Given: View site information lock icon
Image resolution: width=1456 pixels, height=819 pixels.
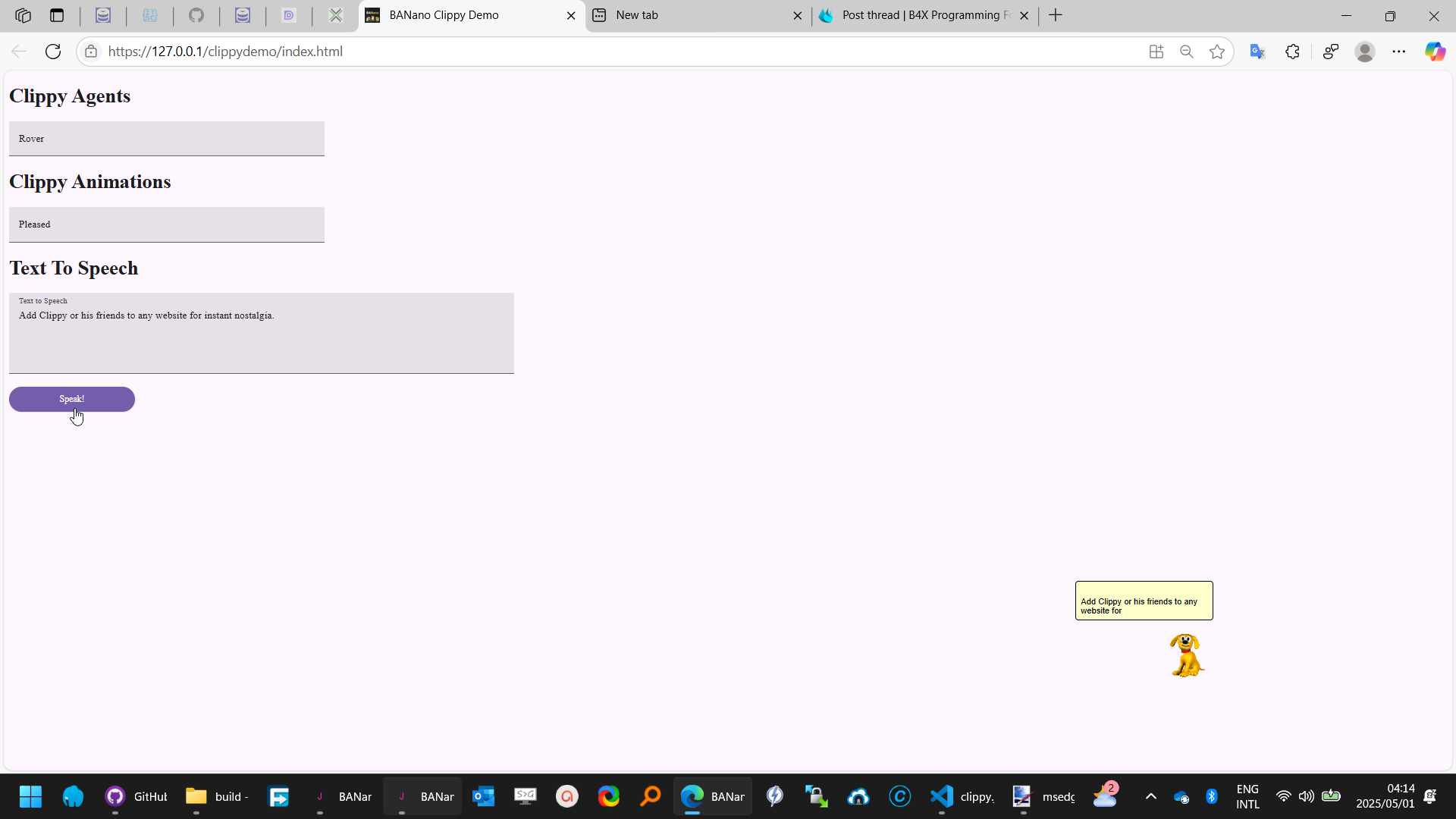Looking at the screenshot, I should pos(91,52).
